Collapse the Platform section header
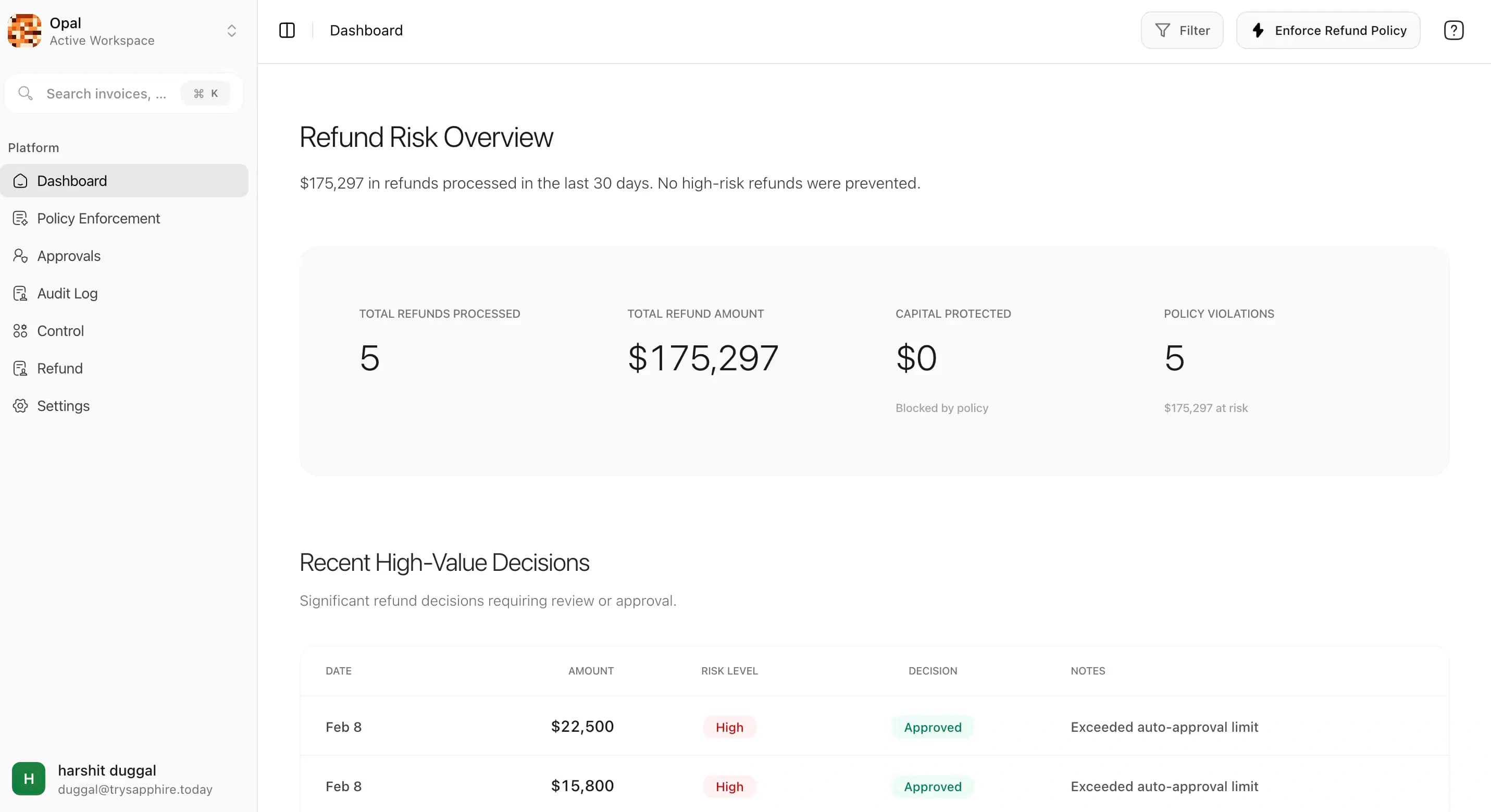 coord(33,147)
